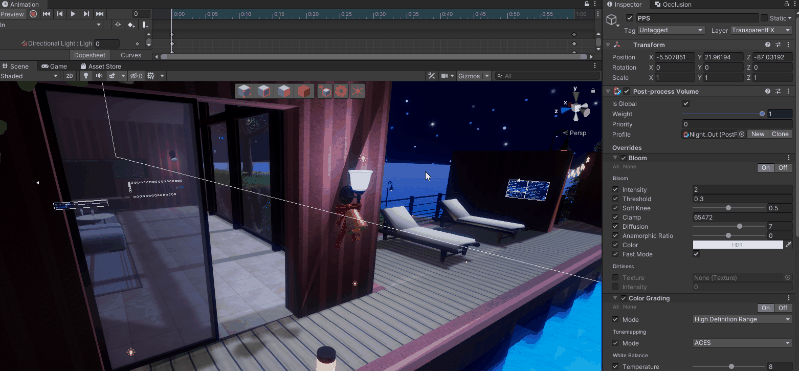Play the animation clip

point(73,14)
